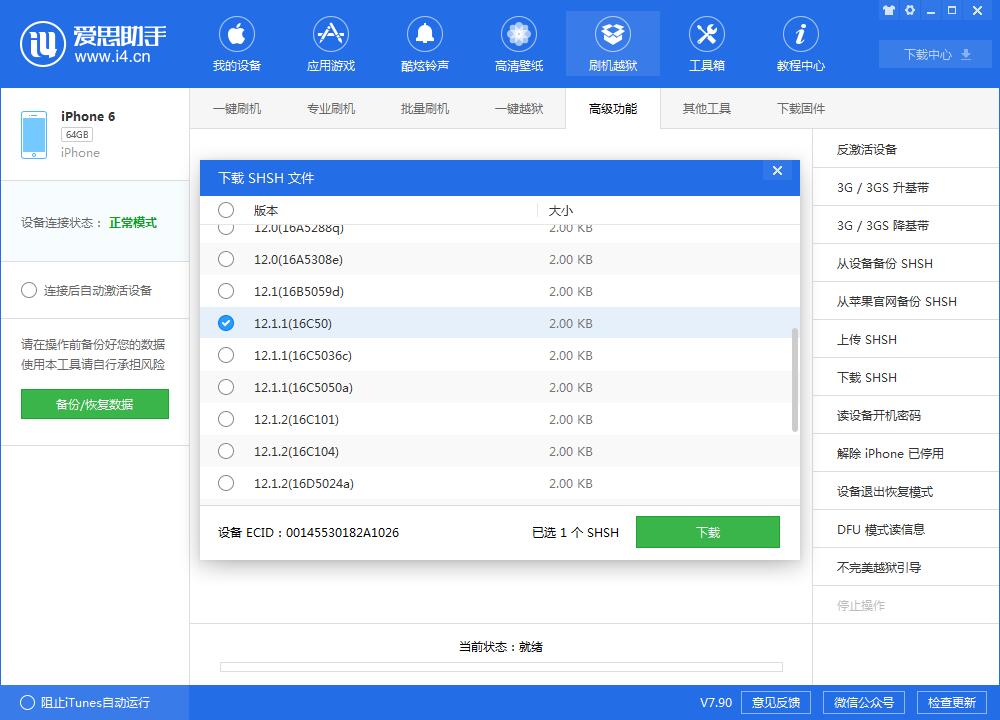This screenshot has height=720, width=1000.
Task: Click the 备份/恢复数据 button
Action: (95, 404)
